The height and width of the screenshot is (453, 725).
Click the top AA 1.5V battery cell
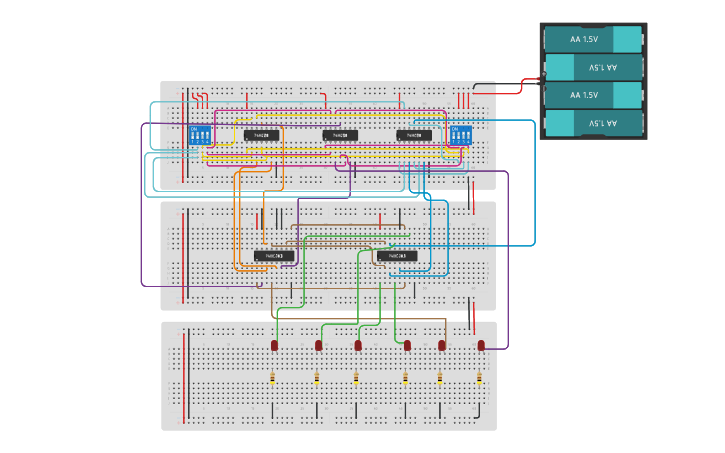coord(592,39)
